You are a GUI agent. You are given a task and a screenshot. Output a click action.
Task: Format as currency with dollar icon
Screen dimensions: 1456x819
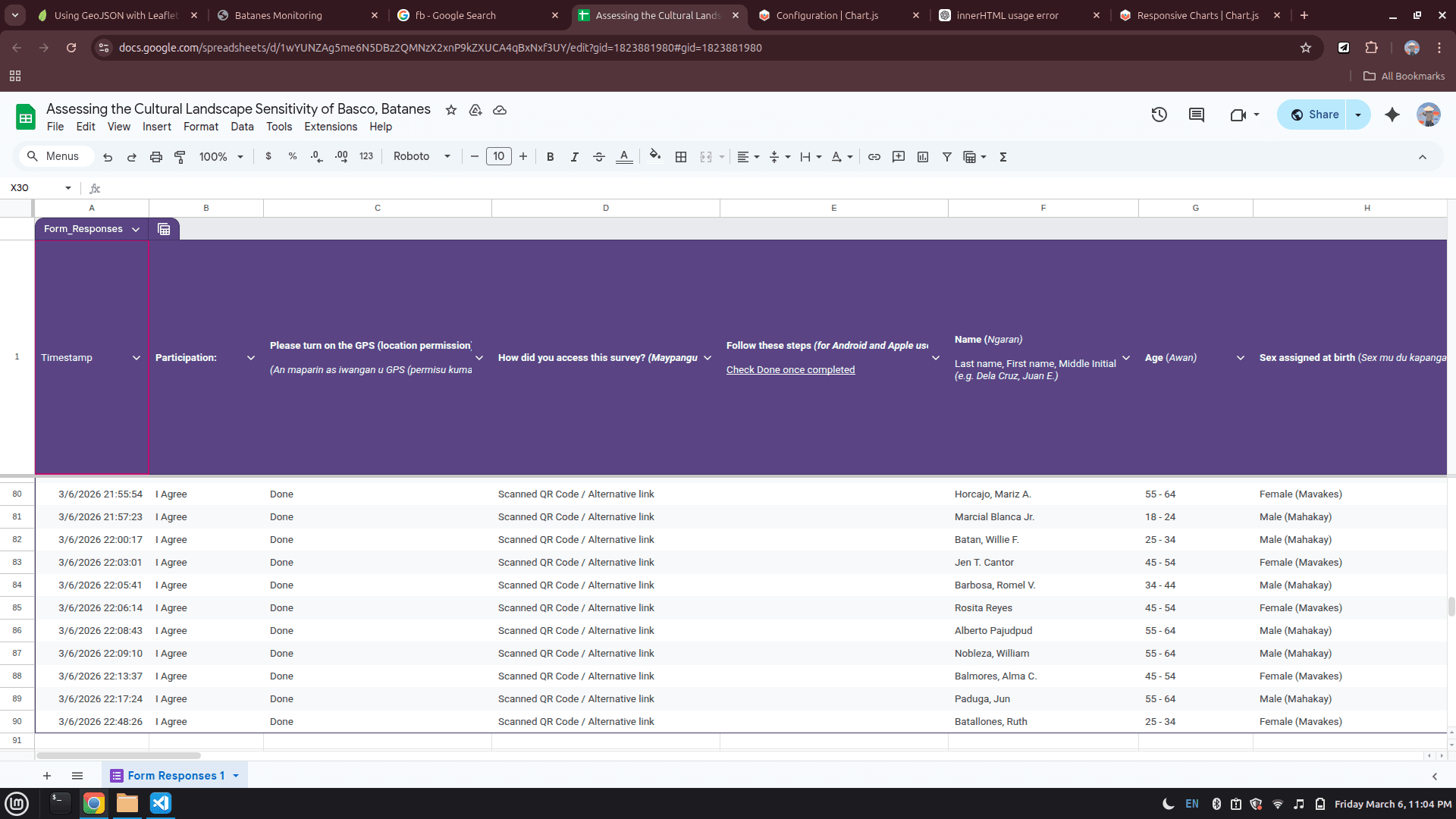[268, 156]
